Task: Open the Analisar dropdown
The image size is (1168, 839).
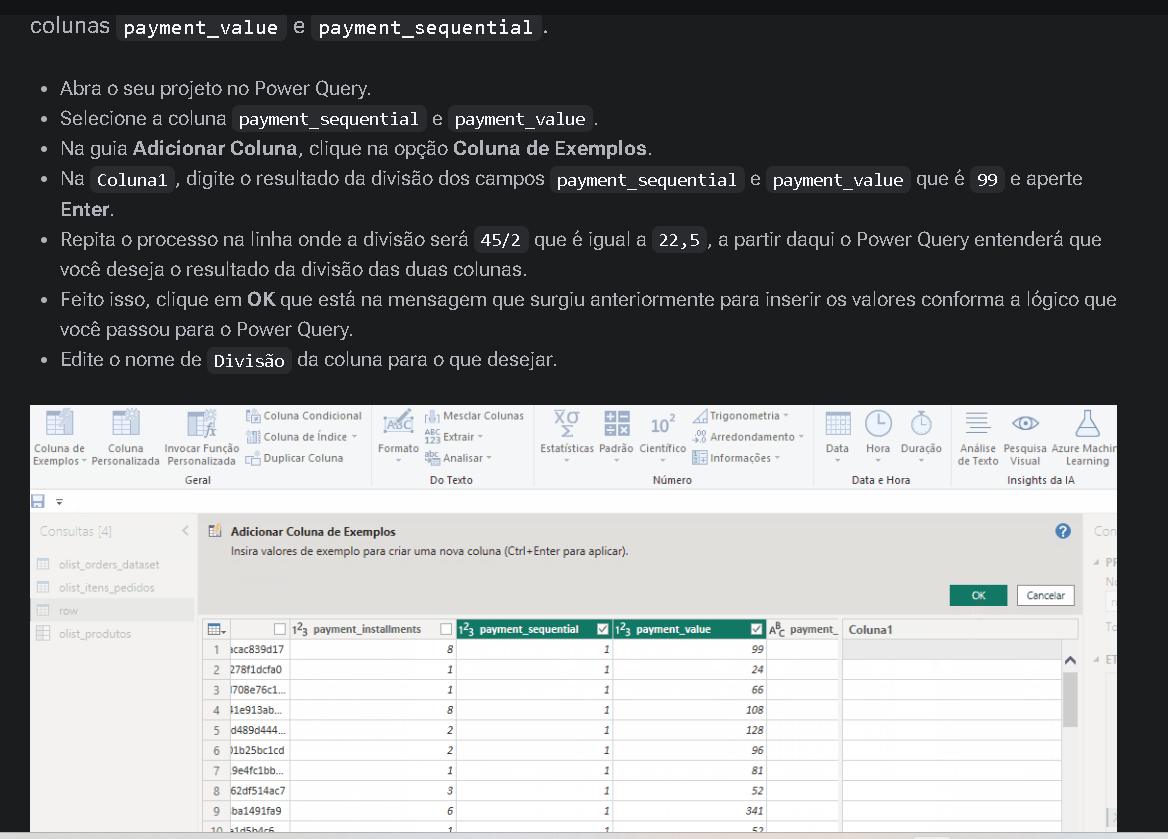Action: click(x=489, y=458)
